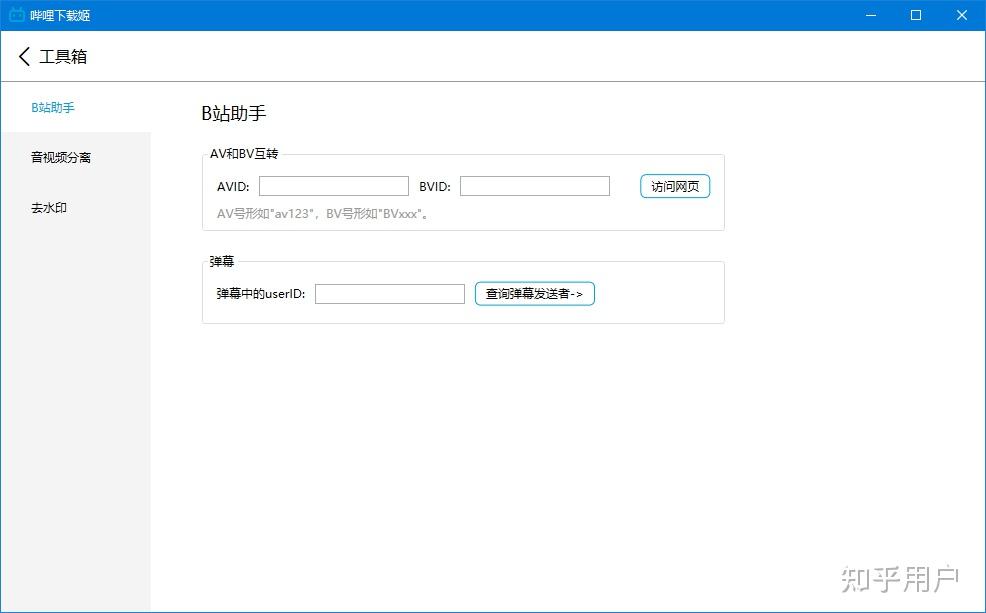
Task: Click the BVID: label
Action: pos(435,187)
